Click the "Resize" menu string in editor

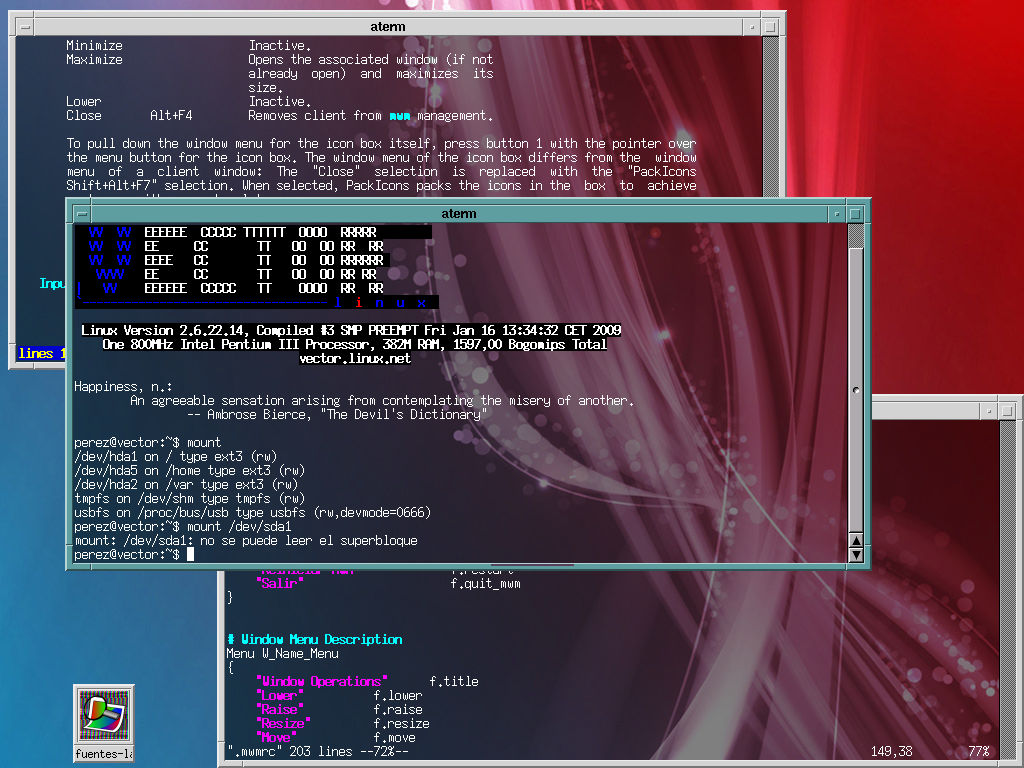point(283,724)
